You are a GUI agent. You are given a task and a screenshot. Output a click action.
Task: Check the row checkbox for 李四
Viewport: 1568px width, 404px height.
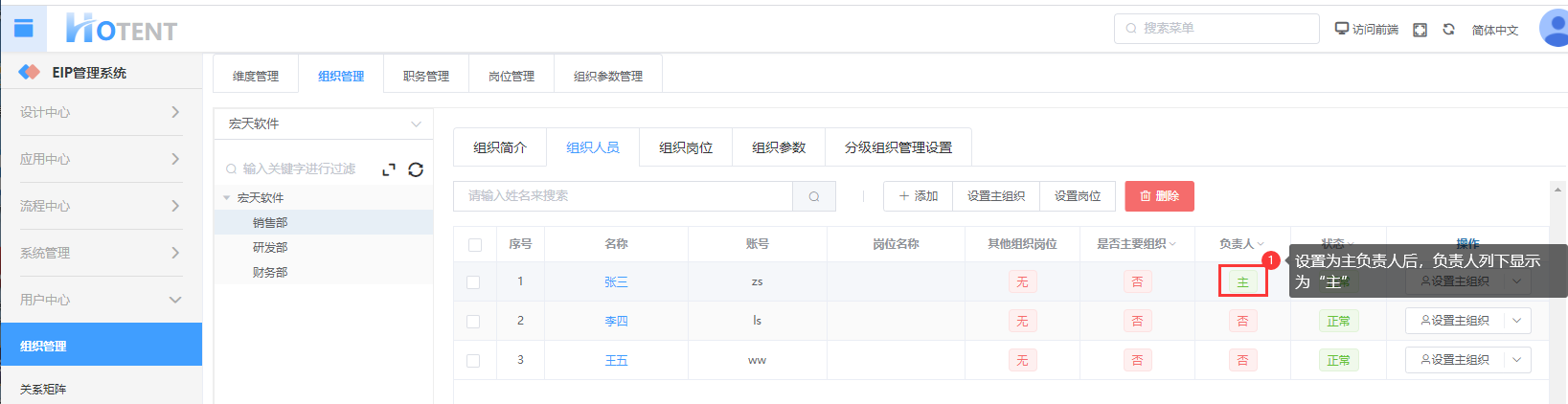473,322
